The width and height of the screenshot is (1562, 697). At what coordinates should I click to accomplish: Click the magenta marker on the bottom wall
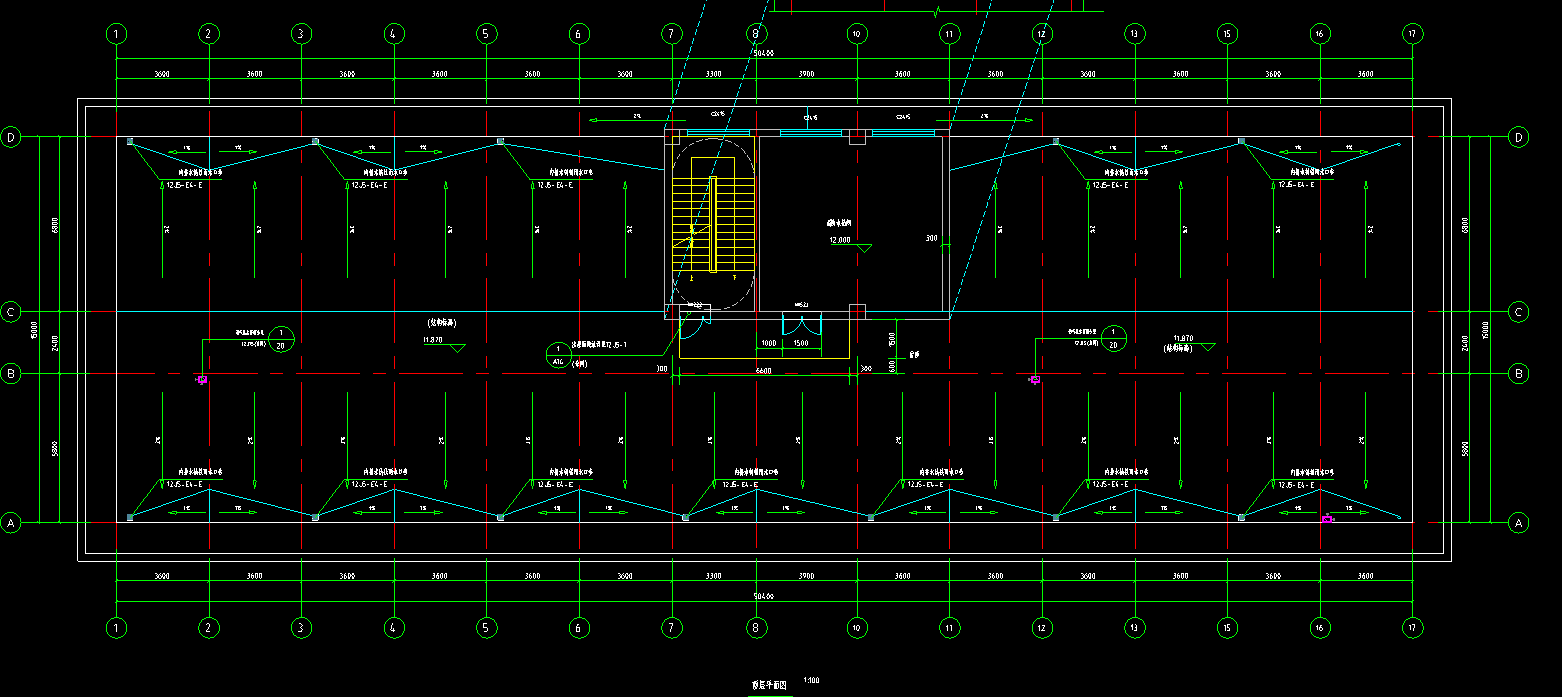click(x=1326, y=519)
